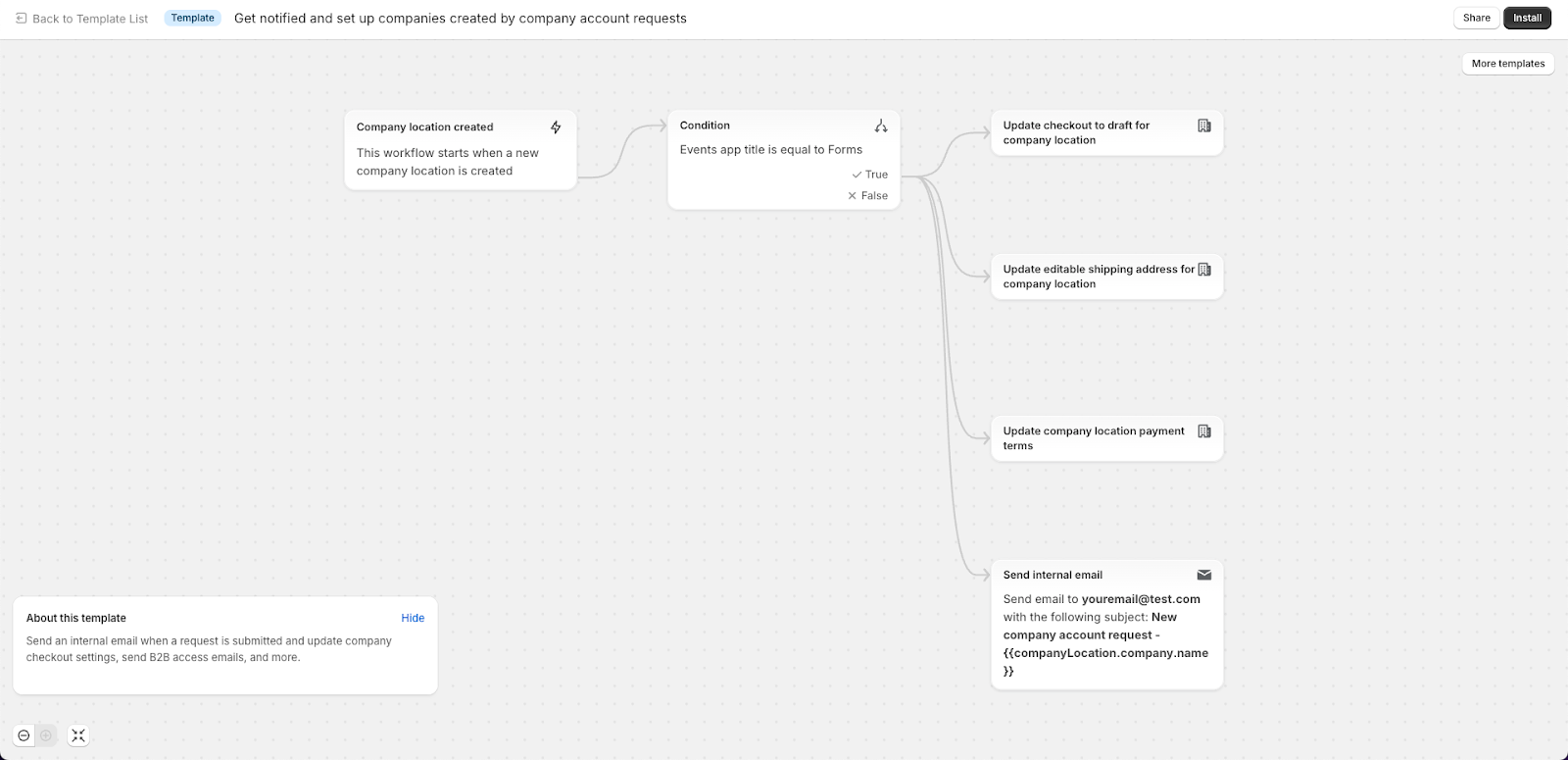Open Update company location payment terms action

(1107, 438)
